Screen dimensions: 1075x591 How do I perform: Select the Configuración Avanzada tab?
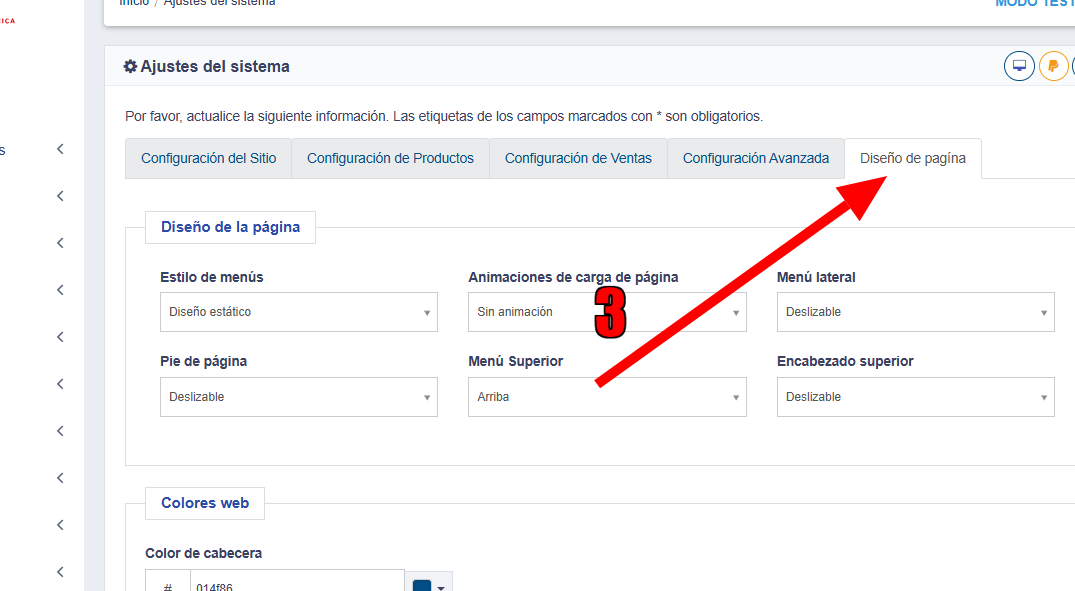(x=755, y=158)
